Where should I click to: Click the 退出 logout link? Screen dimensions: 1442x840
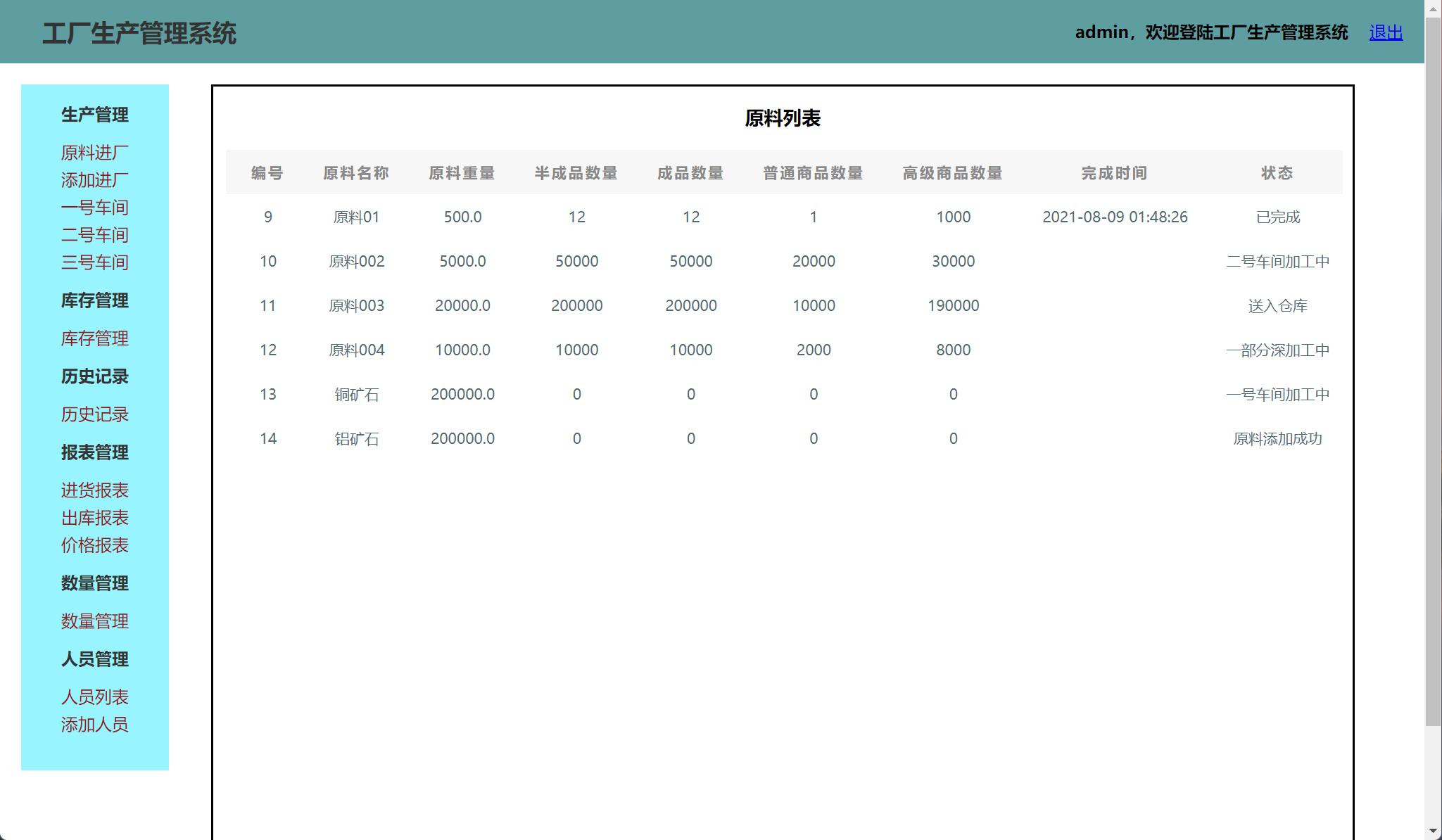tap(1384, 32)
